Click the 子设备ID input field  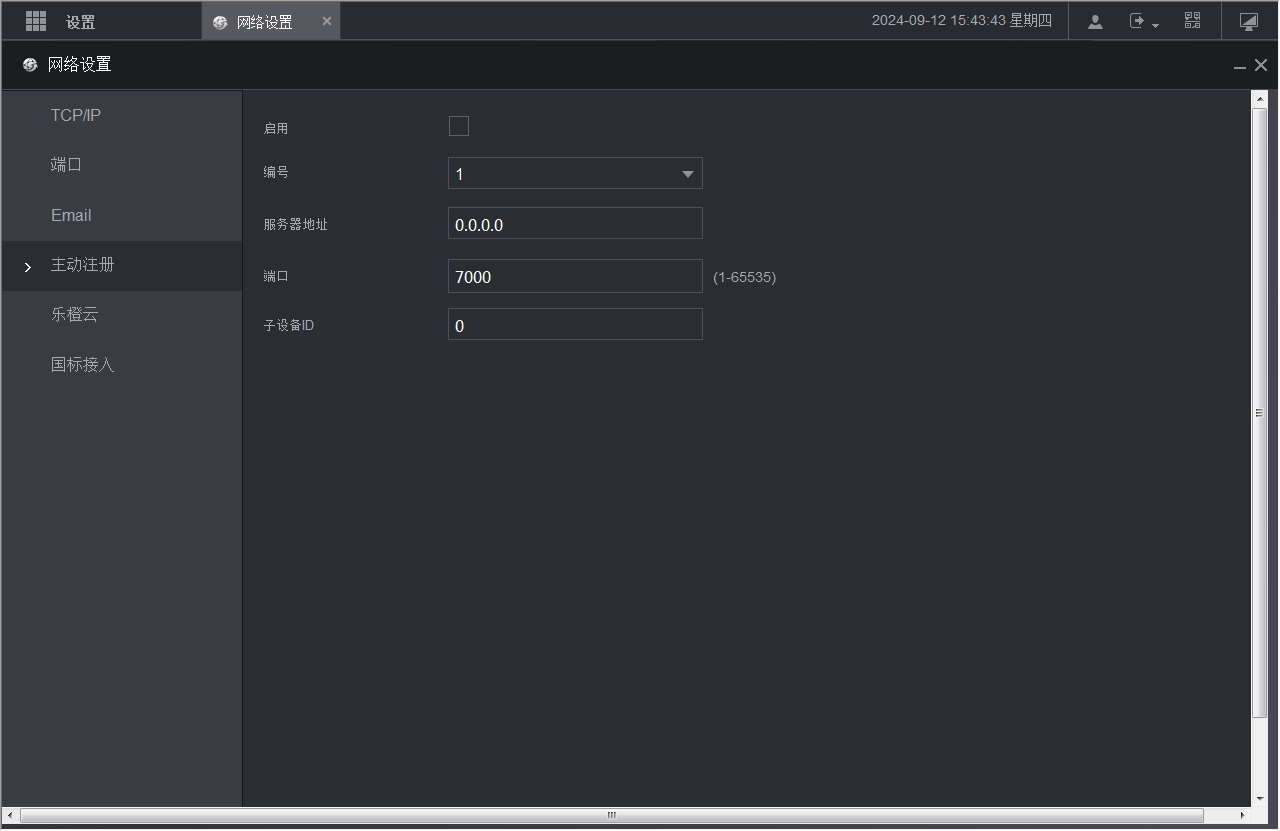coord(575,325)
